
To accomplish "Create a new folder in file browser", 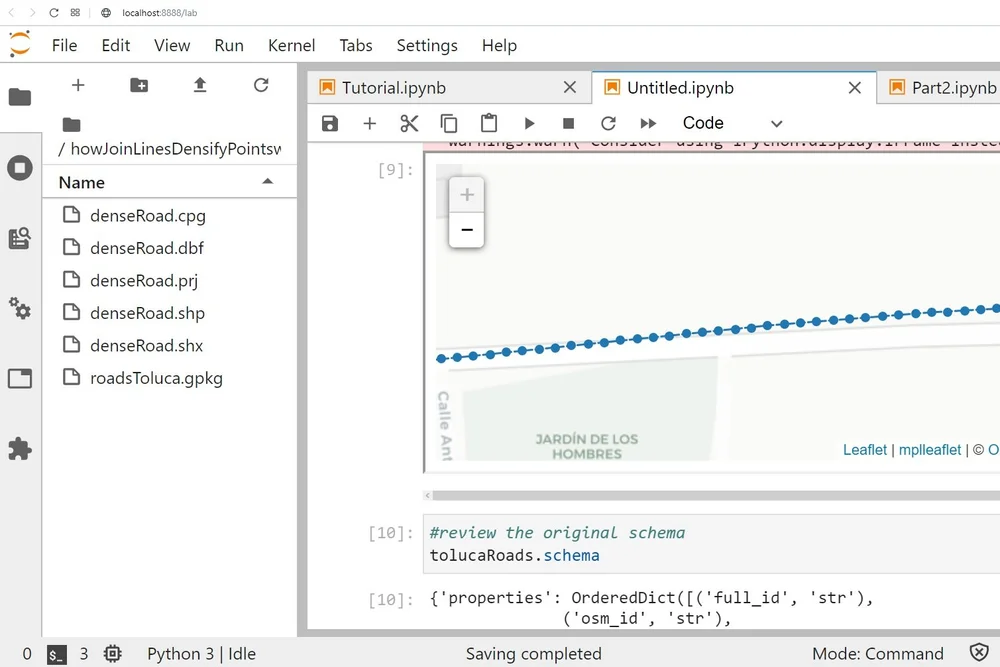I will tap(139, 85).
